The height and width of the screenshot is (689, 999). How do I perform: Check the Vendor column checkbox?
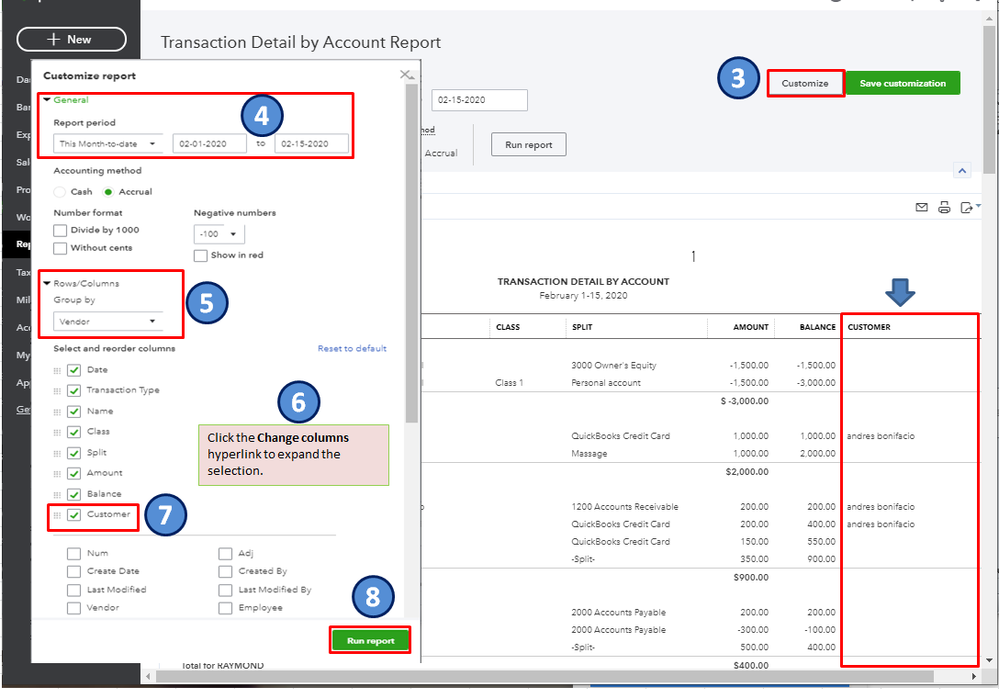tap(74, 608)
